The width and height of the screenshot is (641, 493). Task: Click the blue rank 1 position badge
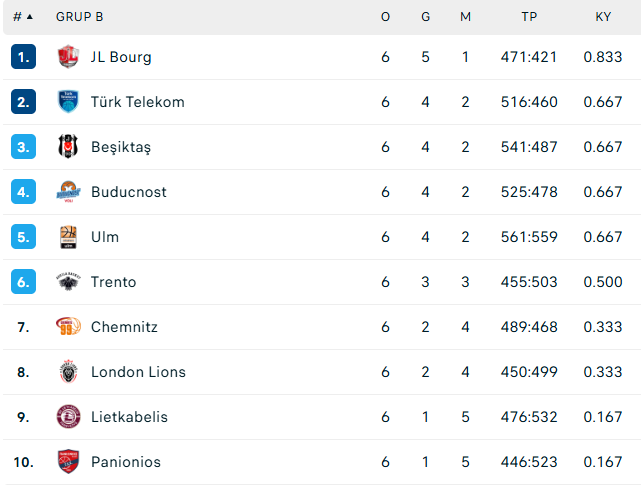point(24,57)
